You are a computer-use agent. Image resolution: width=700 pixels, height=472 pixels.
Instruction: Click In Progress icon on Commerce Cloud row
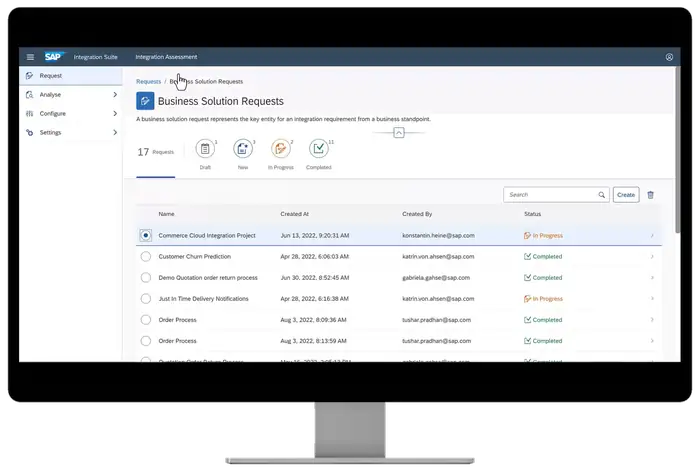[527, 236]
